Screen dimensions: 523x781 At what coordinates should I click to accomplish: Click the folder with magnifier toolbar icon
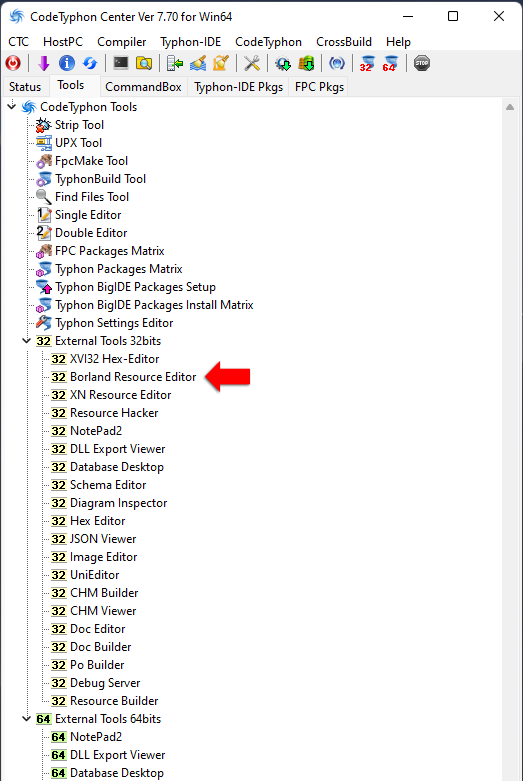pos(144,63)
